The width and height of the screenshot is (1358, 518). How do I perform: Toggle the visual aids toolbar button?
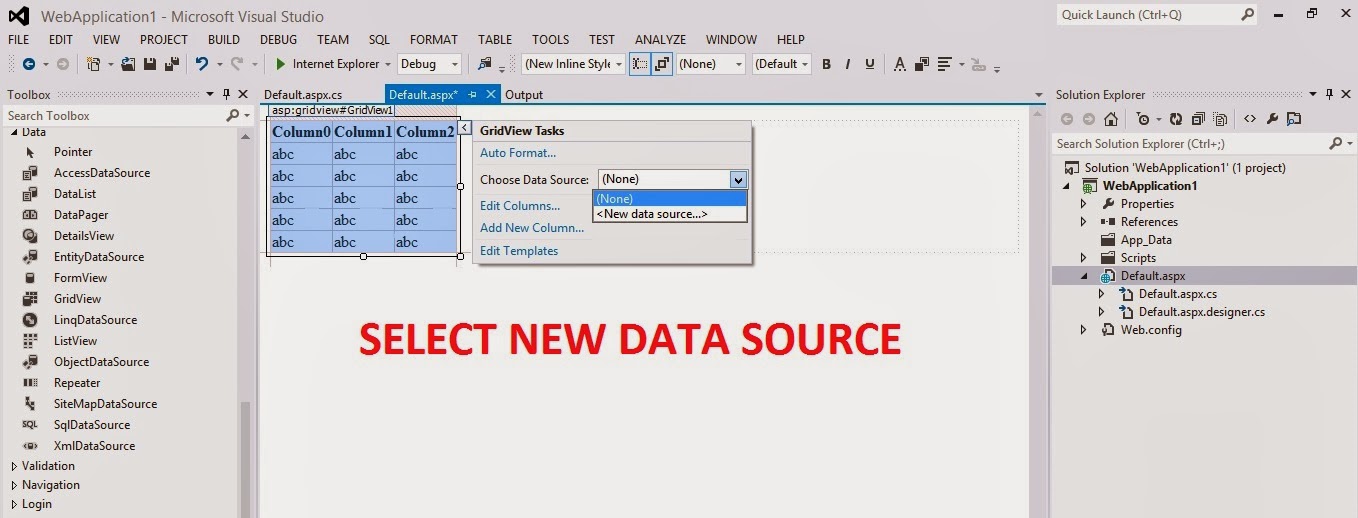(x=640, y=64)
